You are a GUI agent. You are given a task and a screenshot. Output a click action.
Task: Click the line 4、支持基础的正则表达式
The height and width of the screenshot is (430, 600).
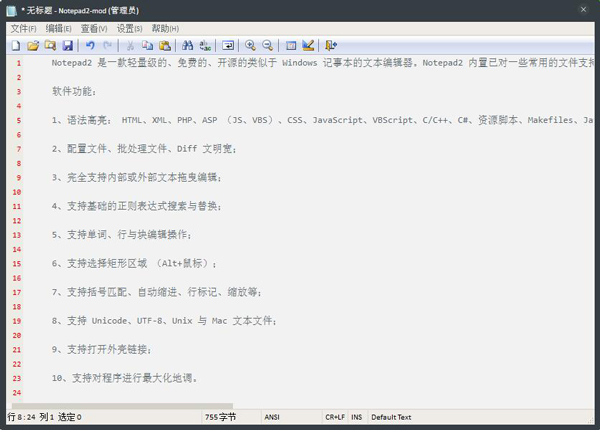point(136,206)
